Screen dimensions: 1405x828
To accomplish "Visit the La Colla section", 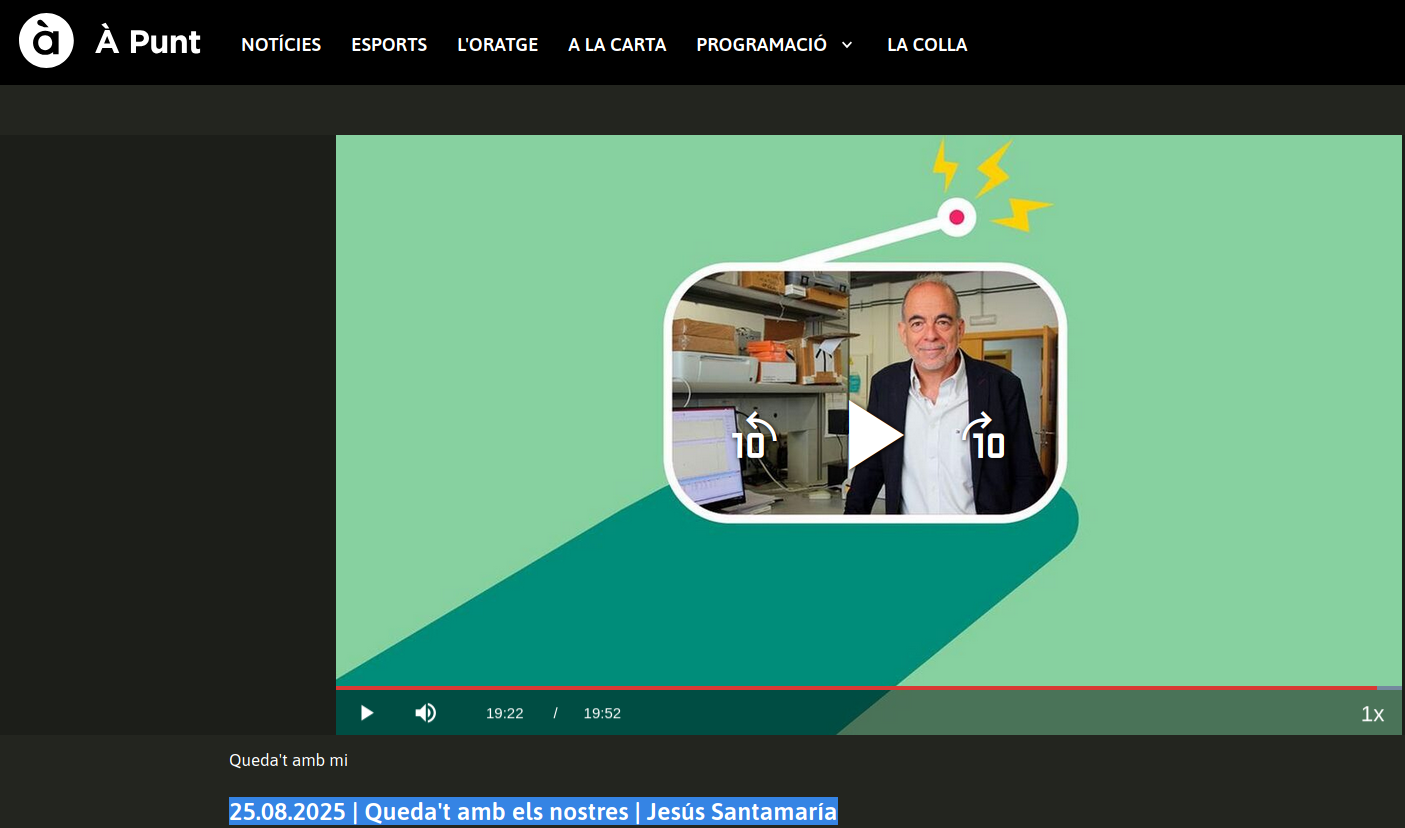I will click(x=927, y=45).
